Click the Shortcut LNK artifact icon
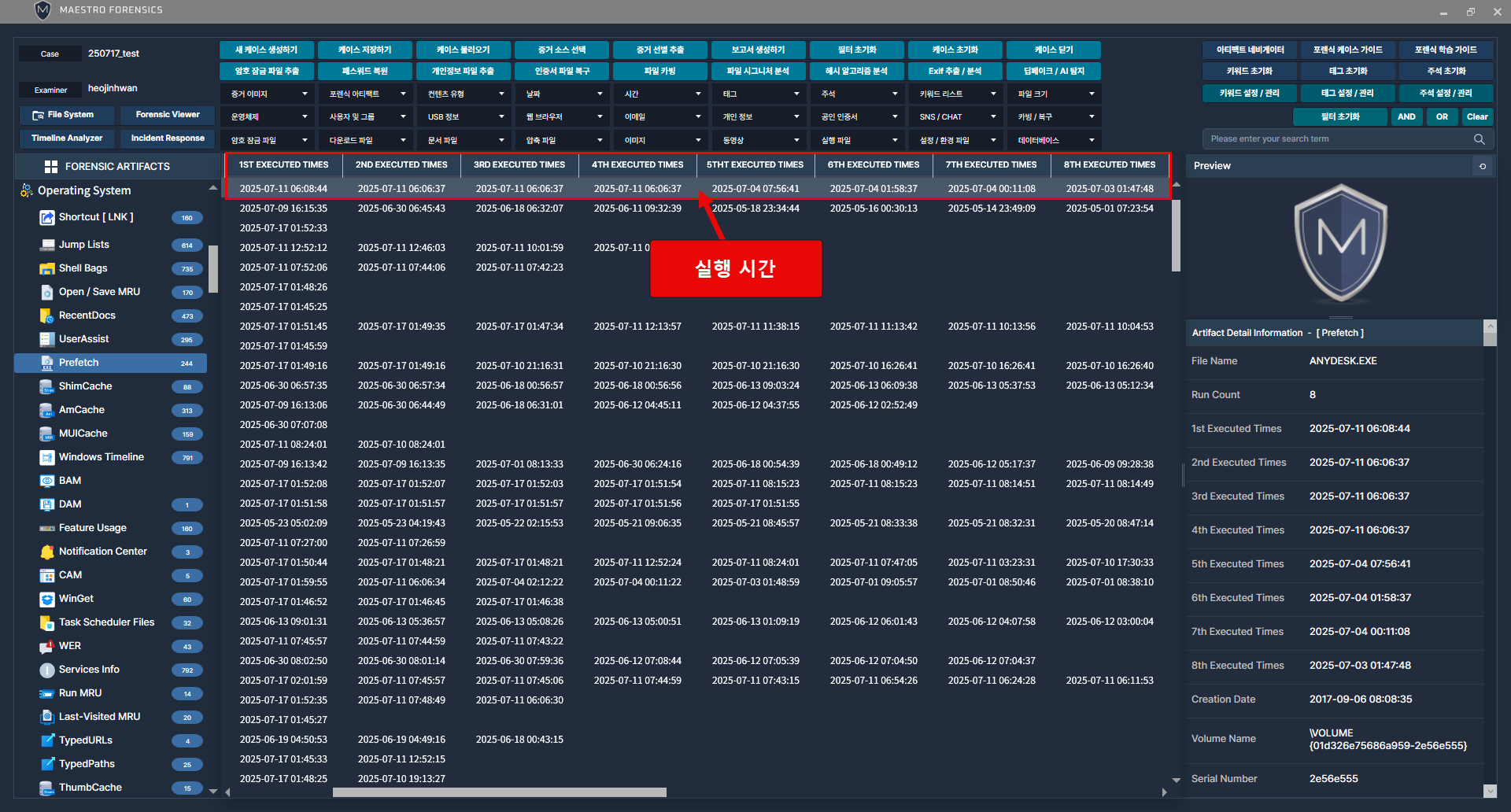This screenshot has width=1511, height=812. [46, 218]
